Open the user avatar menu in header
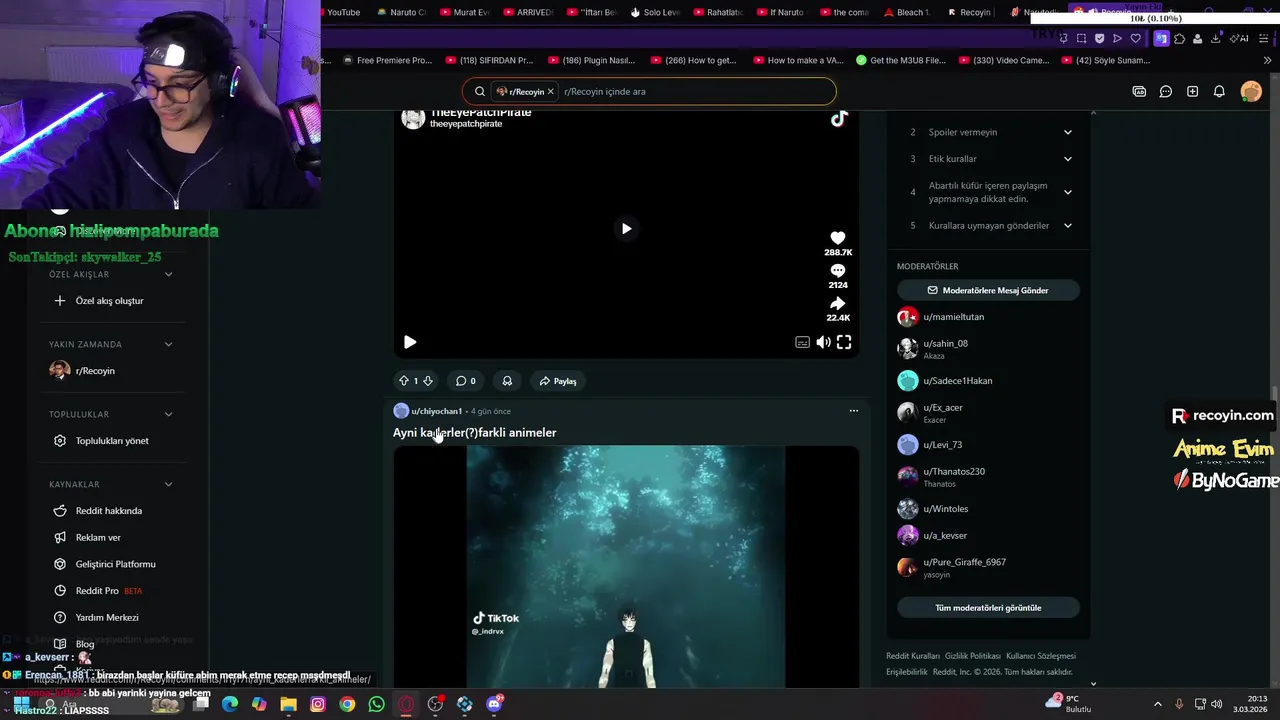The image size is (1280, 720). point(1251,91)
